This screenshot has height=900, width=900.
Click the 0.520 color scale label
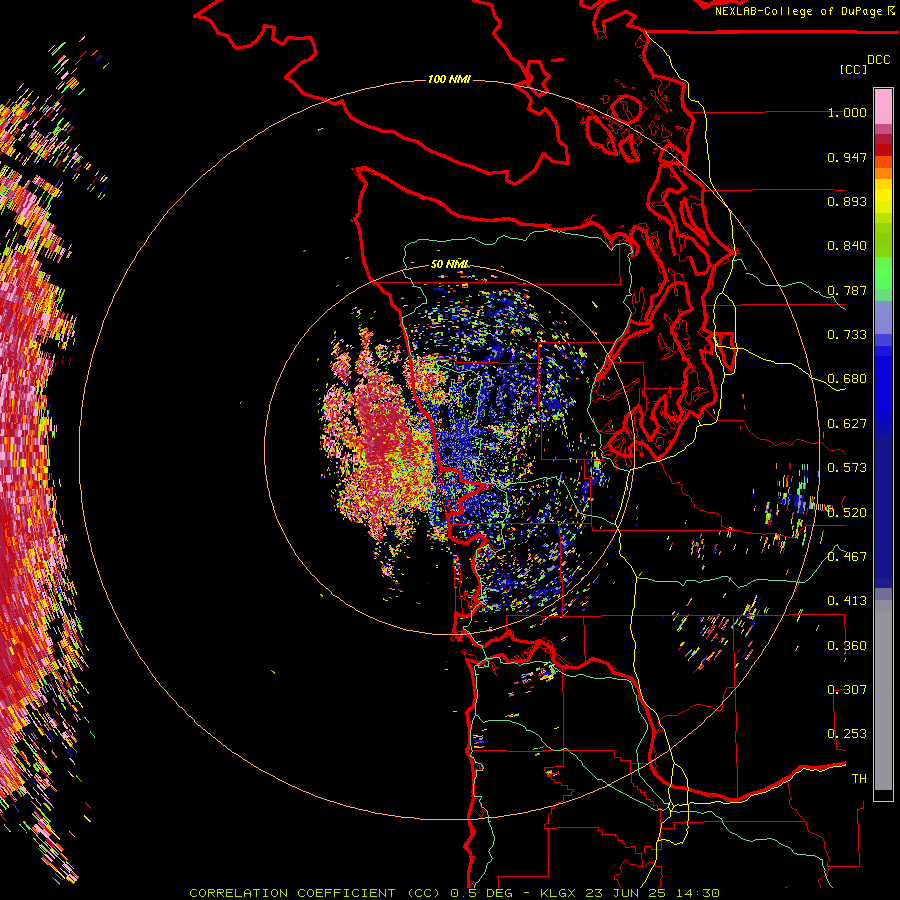coord(847,513)
